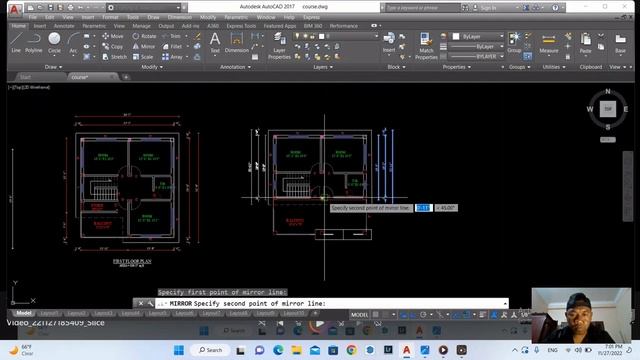This screenshot has height=360, width=640.
Task: Click the Base view tool
Action: point(620,44)
